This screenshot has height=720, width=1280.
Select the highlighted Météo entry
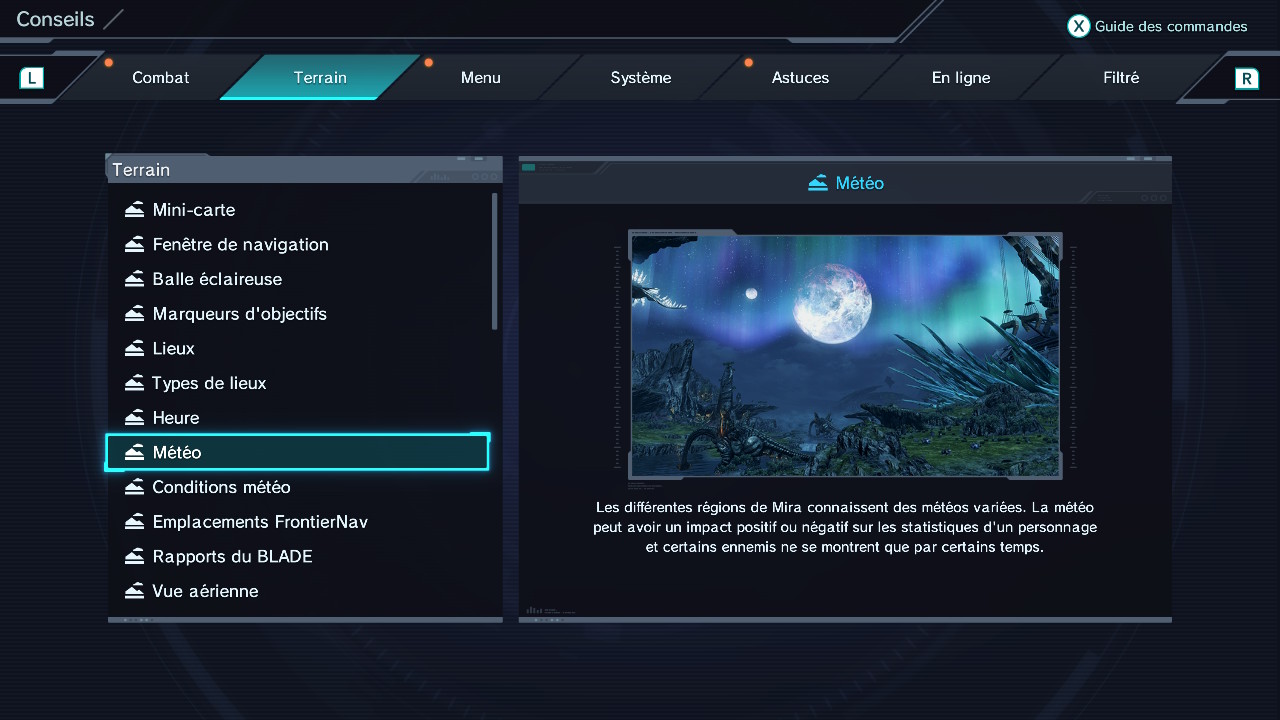point(298,452)
